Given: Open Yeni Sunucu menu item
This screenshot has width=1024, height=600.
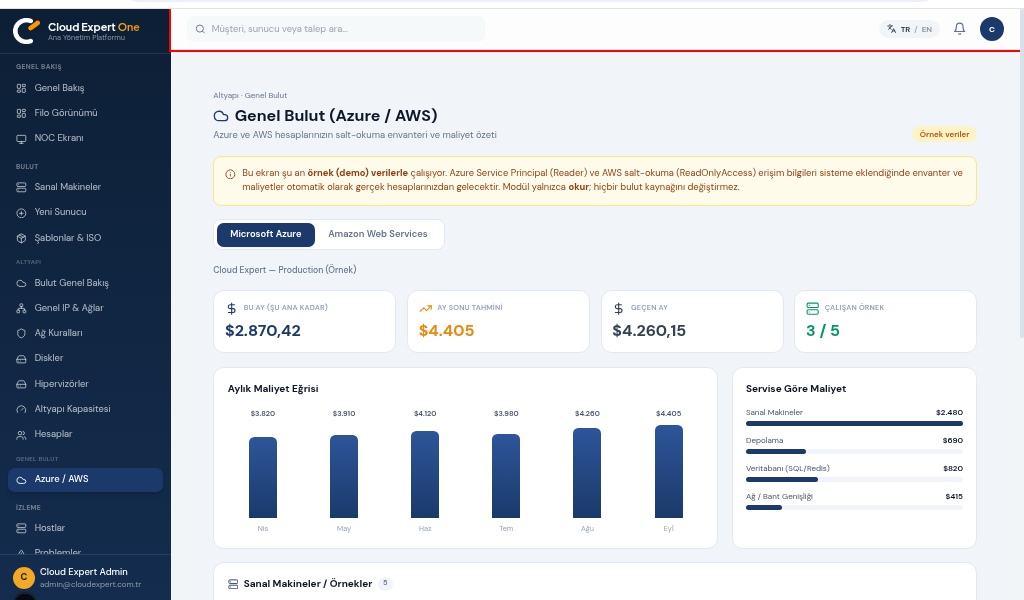Looking at the screenshot, I should [x=86, y=213].
